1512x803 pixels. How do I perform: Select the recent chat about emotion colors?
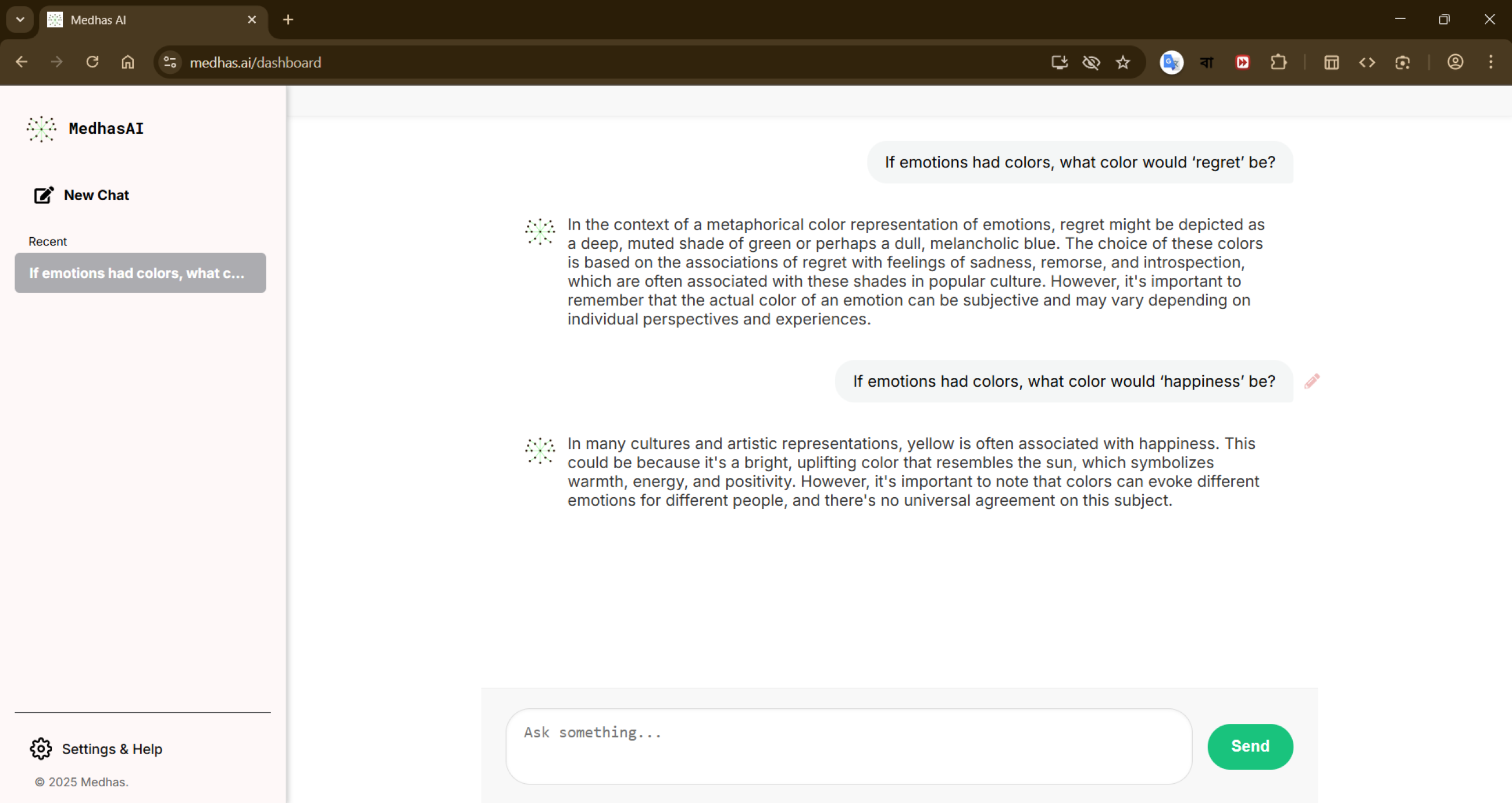140,272
